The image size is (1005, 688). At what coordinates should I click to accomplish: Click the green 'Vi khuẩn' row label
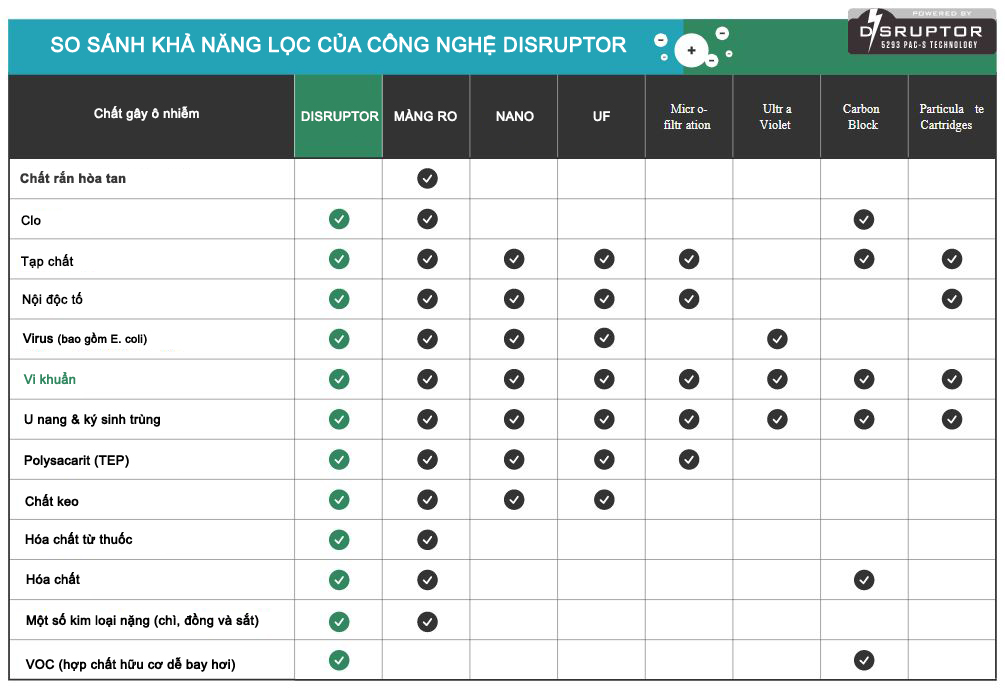click(49, 379)
